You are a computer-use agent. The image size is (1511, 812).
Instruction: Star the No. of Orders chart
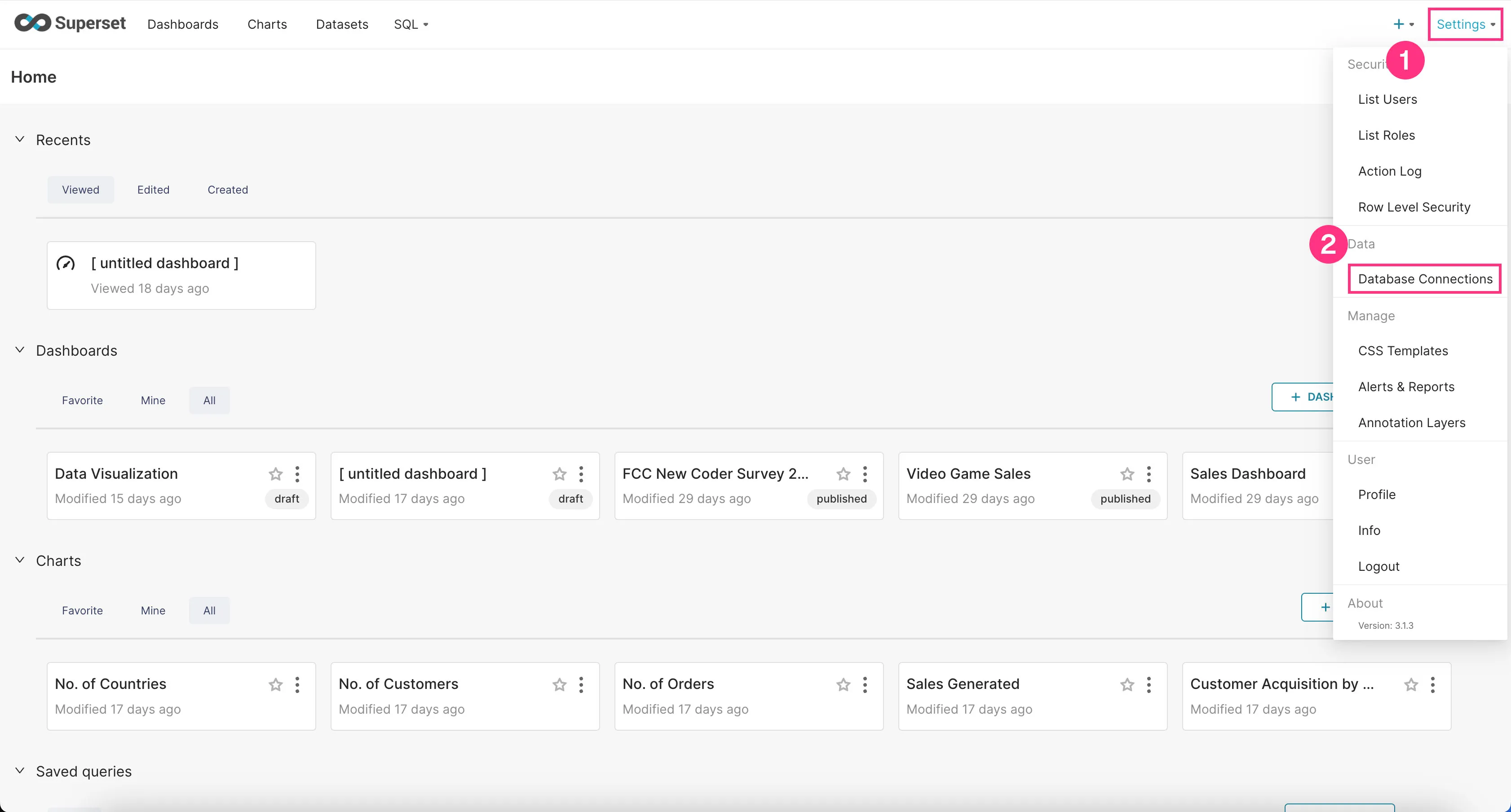tap(844, 684)
